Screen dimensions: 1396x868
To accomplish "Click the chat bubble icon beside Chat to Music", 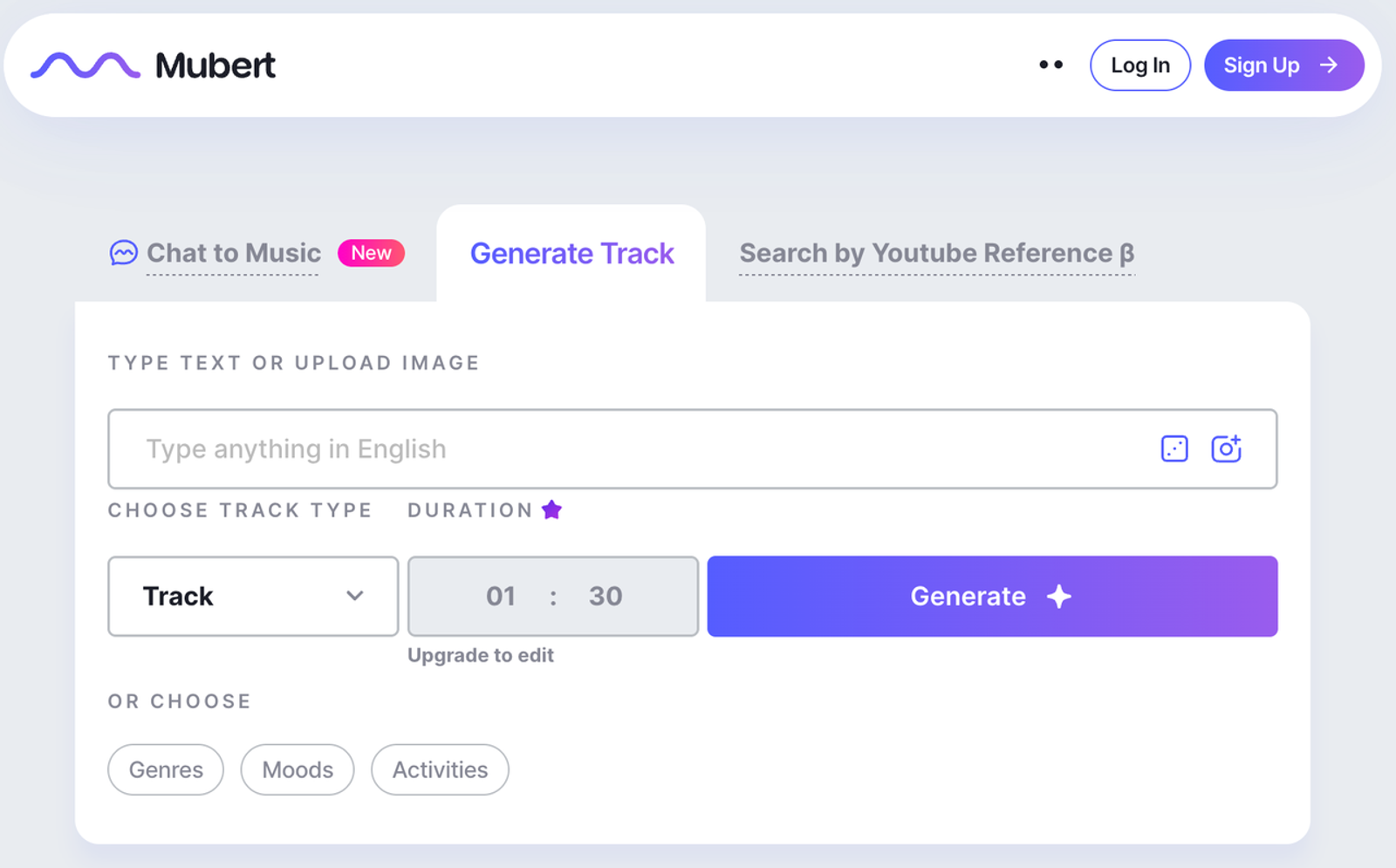I will [123, 253].
